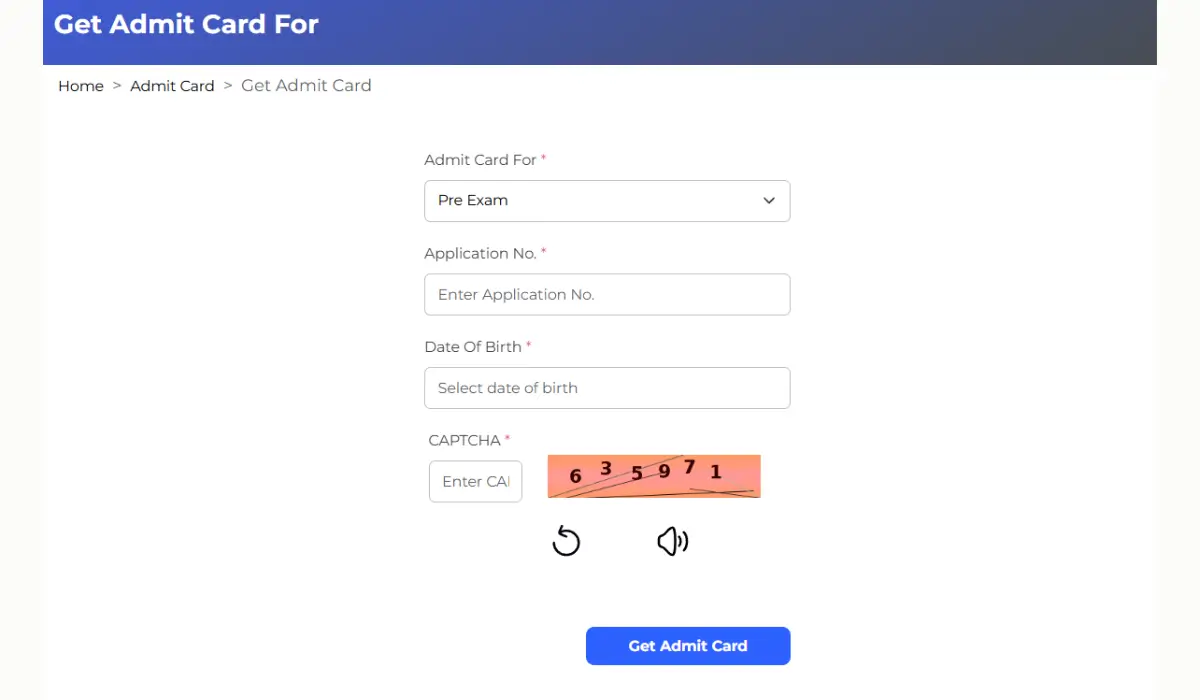This screenshot has width=1200, height=700.
Task: Play the CAPTCHA audio via speaker icon
Action: coord(672,542)
